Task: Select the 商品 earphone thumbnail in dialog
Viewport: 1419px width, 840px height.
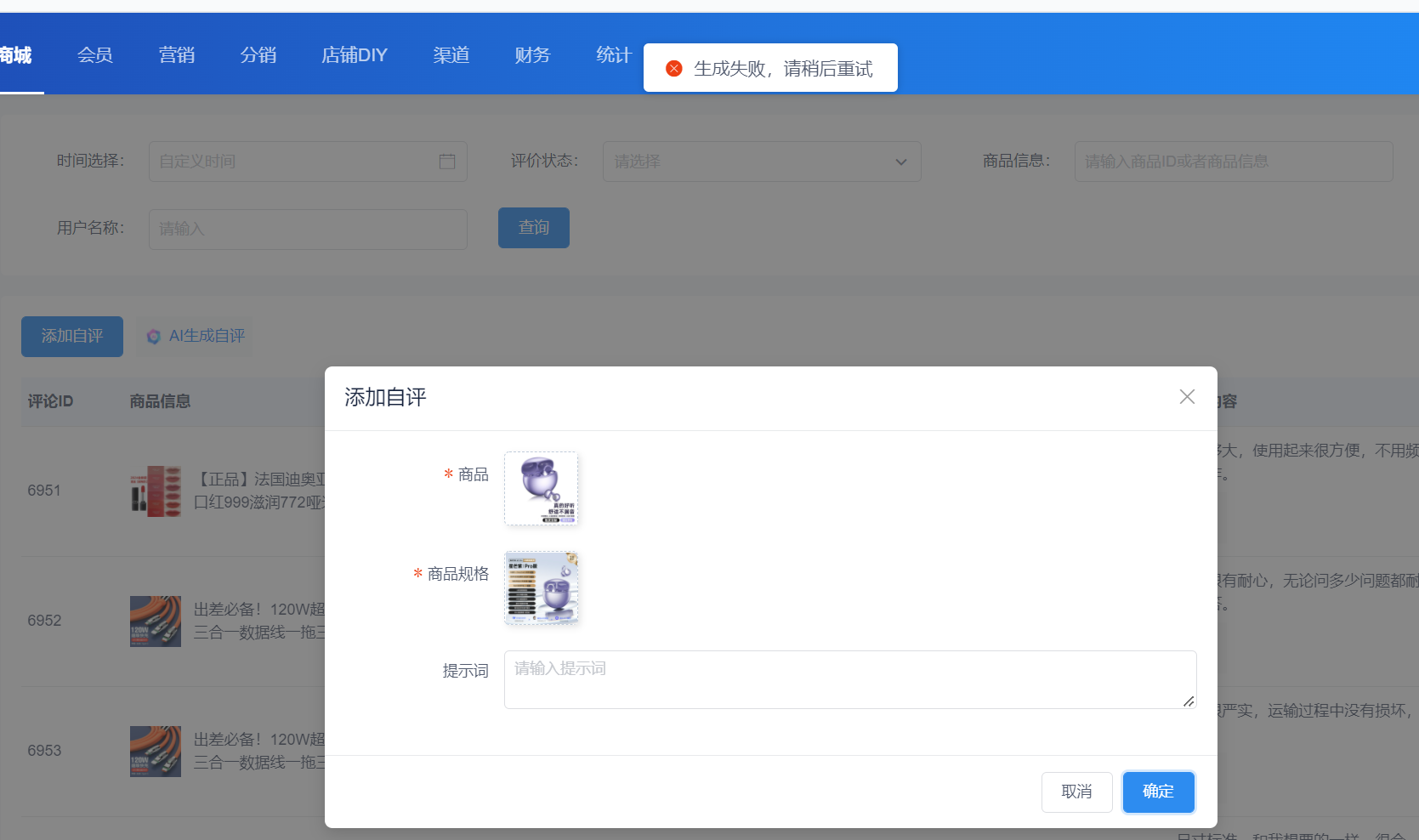Action: point(542,489)
